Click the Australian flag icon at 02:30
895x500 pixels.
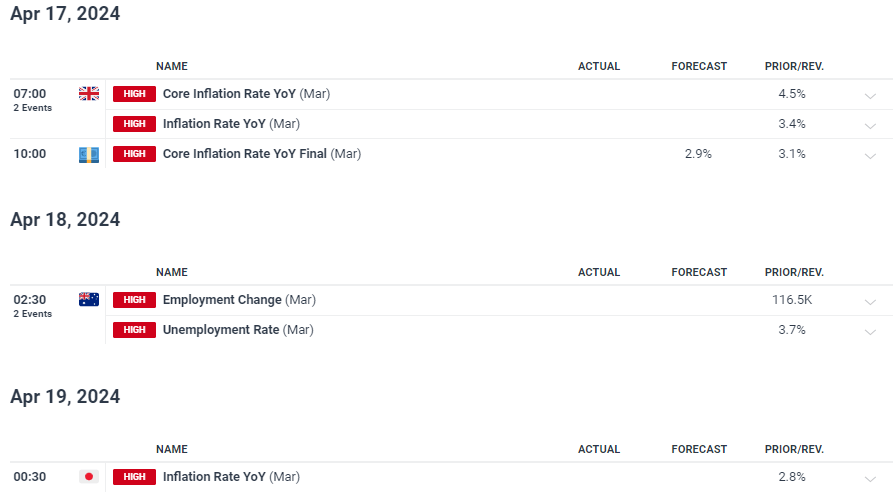(88, 300)
